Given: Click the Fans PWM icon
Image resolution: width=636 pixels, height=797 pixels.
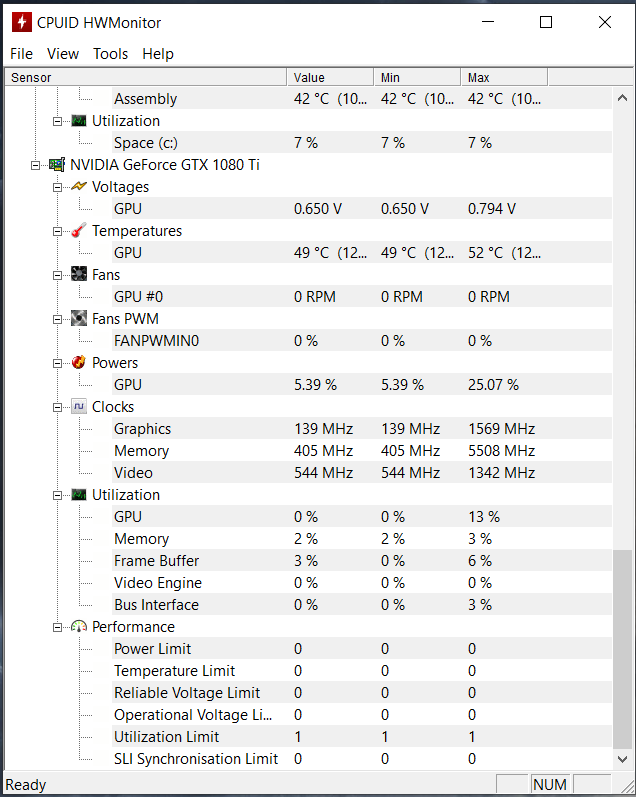Looking at the screenshot, I should [79, 319].
